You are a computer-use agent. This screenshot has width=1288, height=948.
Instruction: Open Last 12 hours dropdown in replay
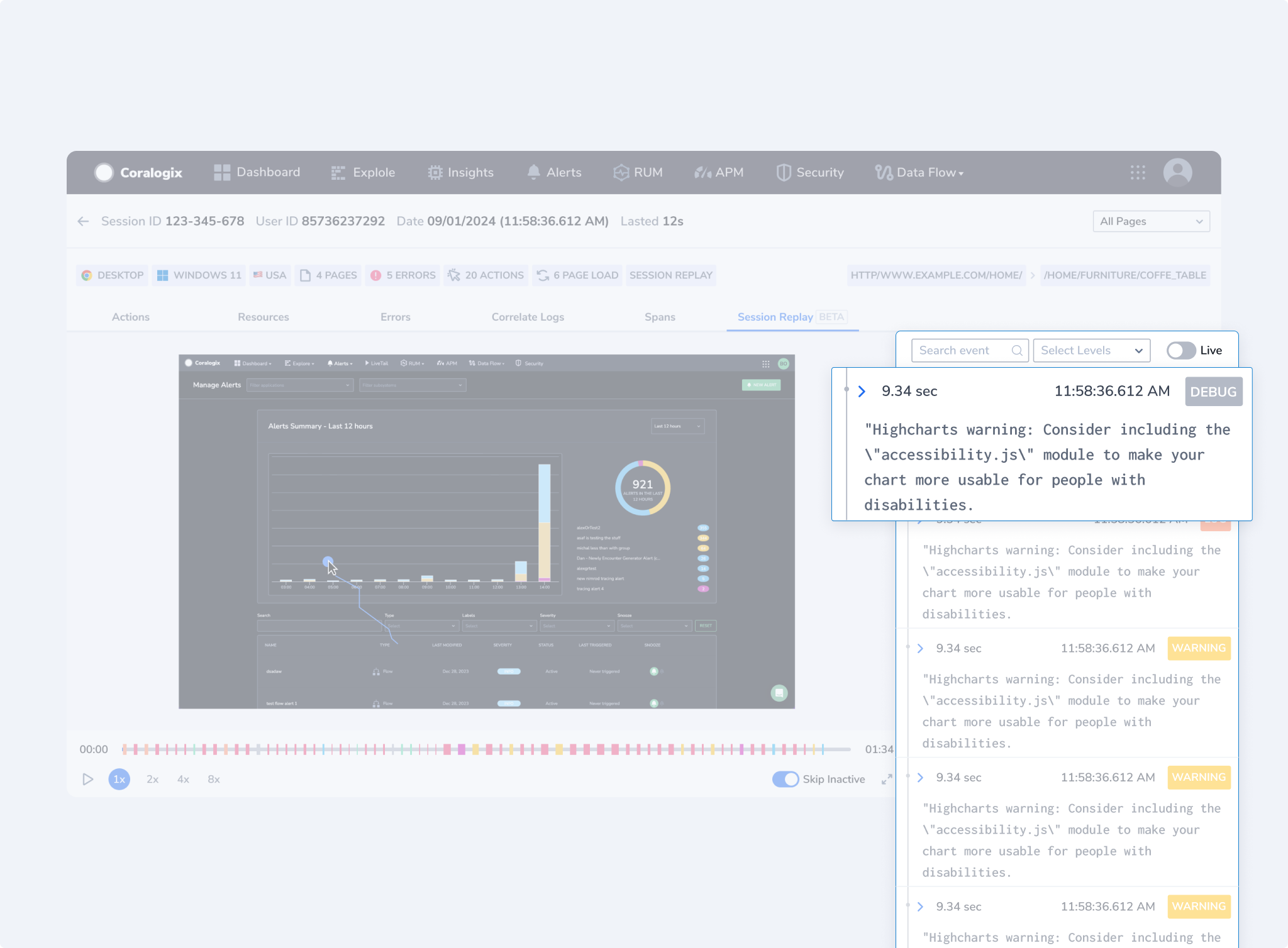[677, 426]
